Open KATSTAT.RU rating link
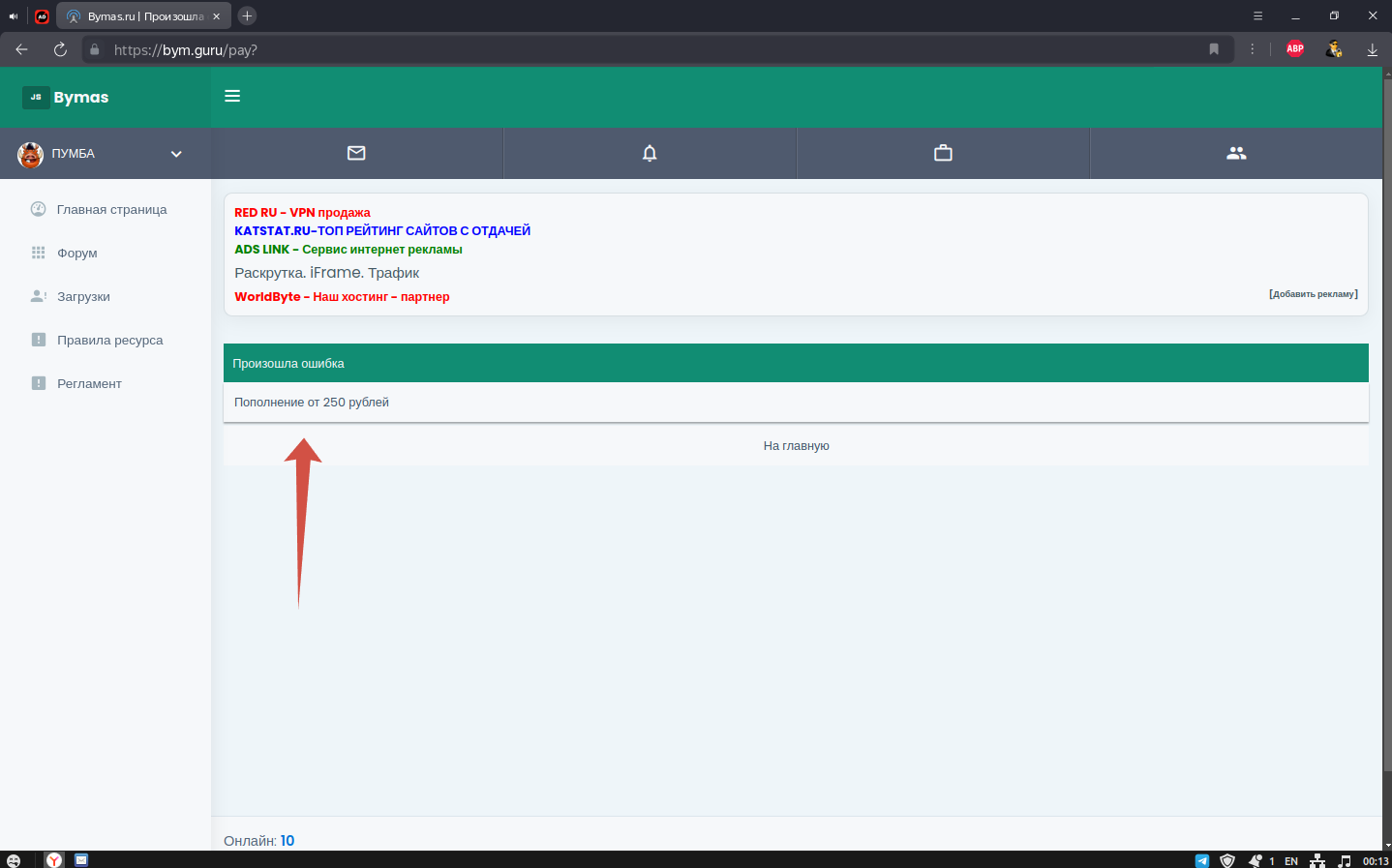 (381, 231)
